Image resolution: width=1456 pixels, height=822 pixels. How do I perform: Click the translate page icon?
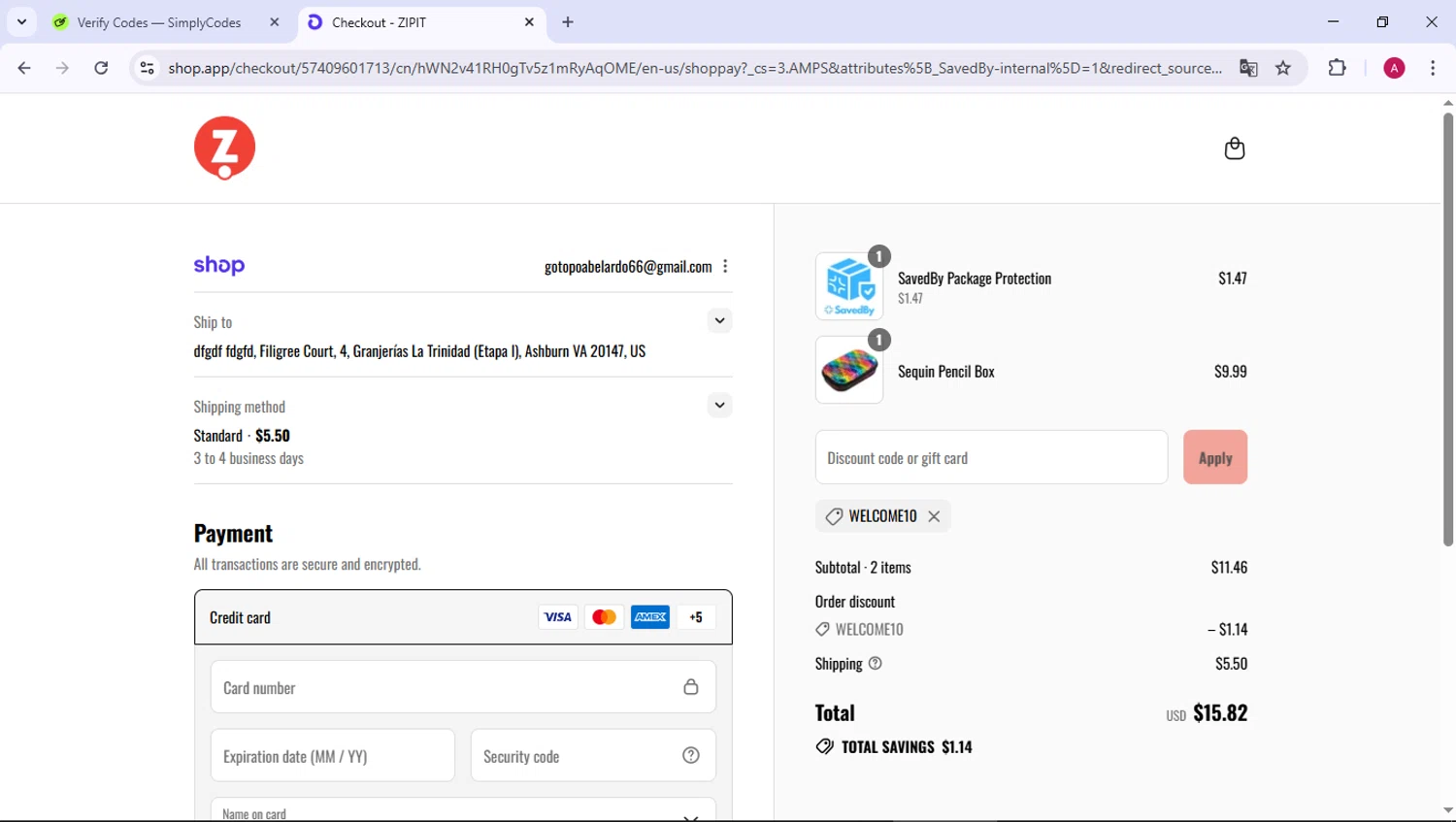(1248, 68)
